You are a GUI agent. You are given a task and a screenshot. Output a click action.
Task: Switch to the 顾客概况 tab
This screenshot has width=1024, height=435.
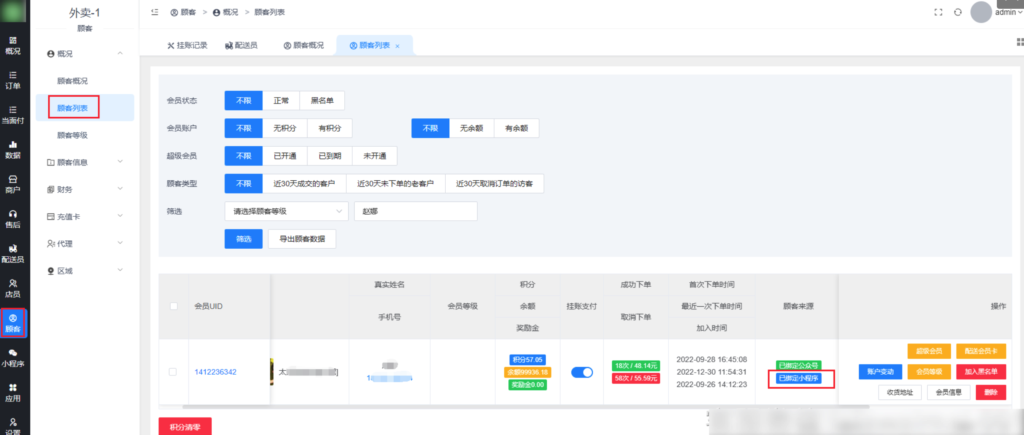tap(304, 46)
